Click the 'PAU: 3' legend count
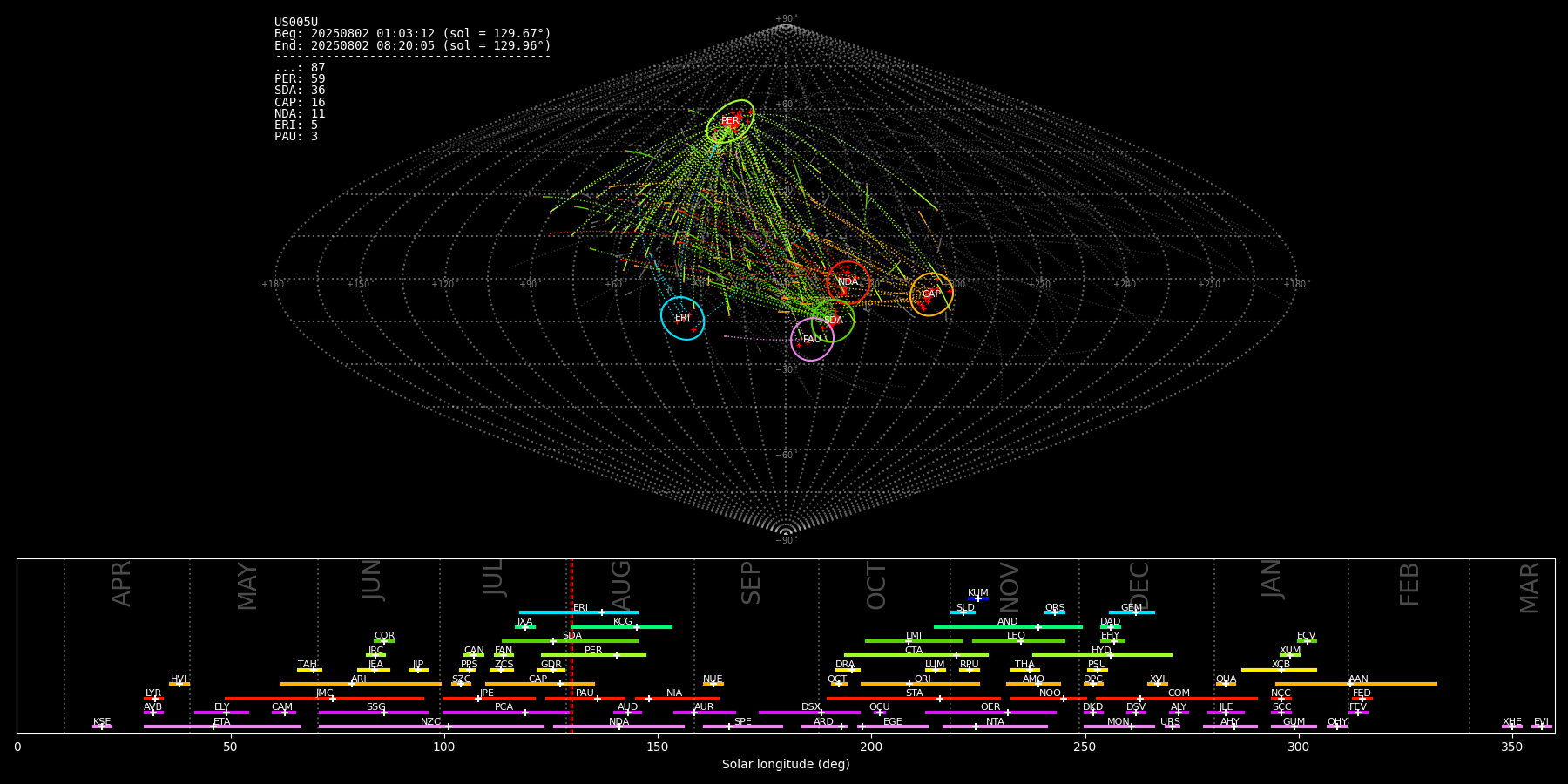Image resolution: width=1568 pixels, height=784 pixels. click(x=296, y=136)
